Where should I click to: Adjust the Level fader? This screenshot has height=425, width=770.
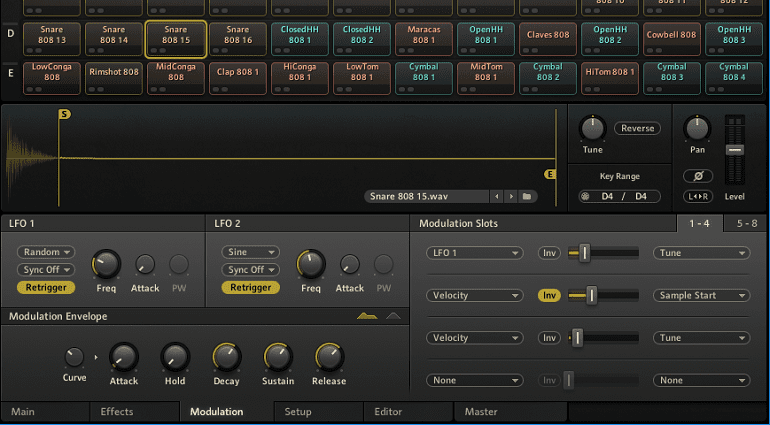735,150
